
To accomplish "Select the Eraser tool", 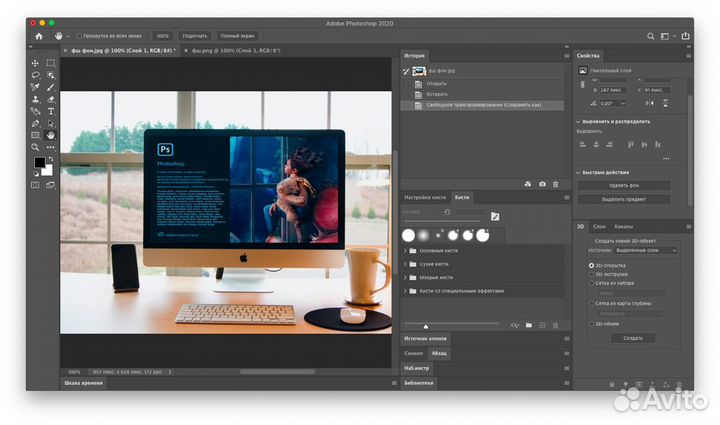I will pos(51,99).
